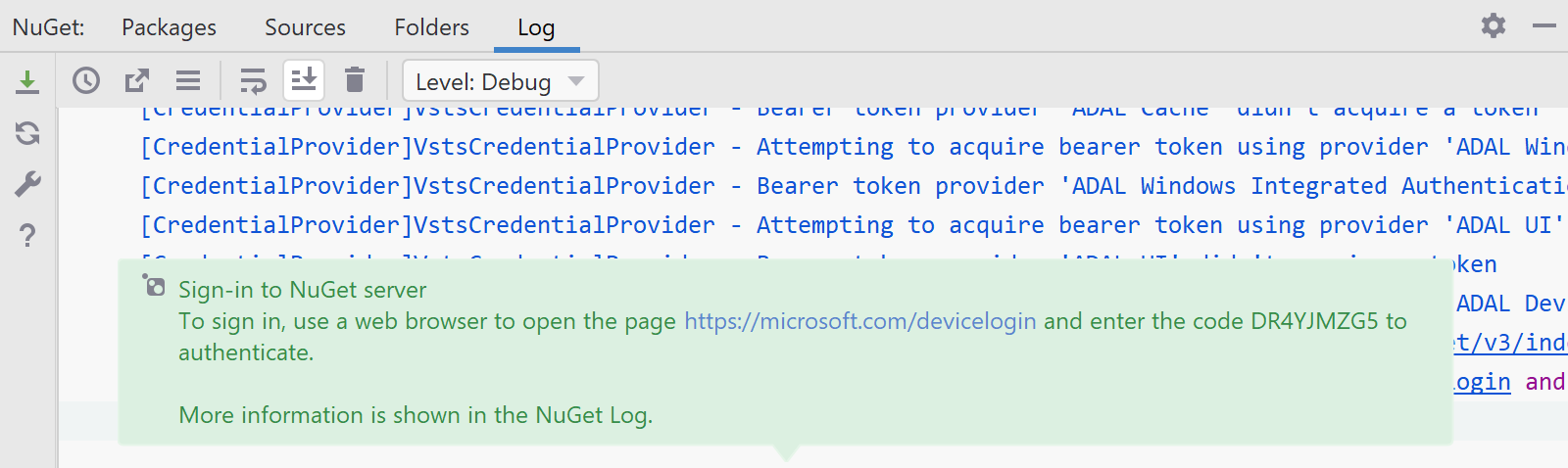This screenshot has width=1568, height=468.
Task: Open NuGet settings via wrench icon
Action: coord(27,184)
